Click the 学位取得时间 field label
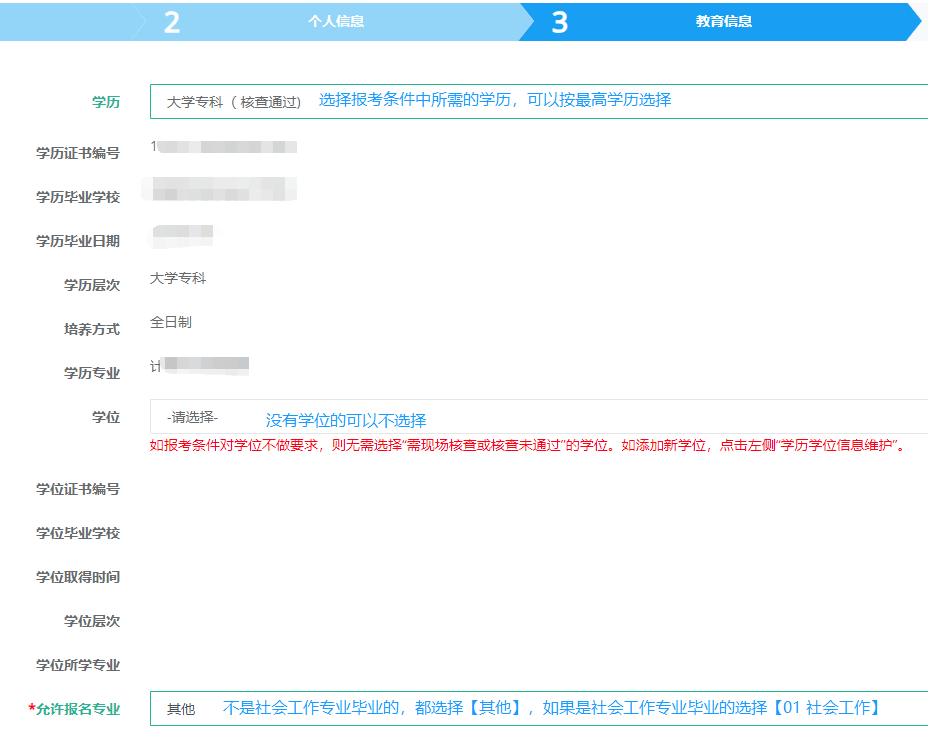This screenshot has height=729, width=928. 78,577
